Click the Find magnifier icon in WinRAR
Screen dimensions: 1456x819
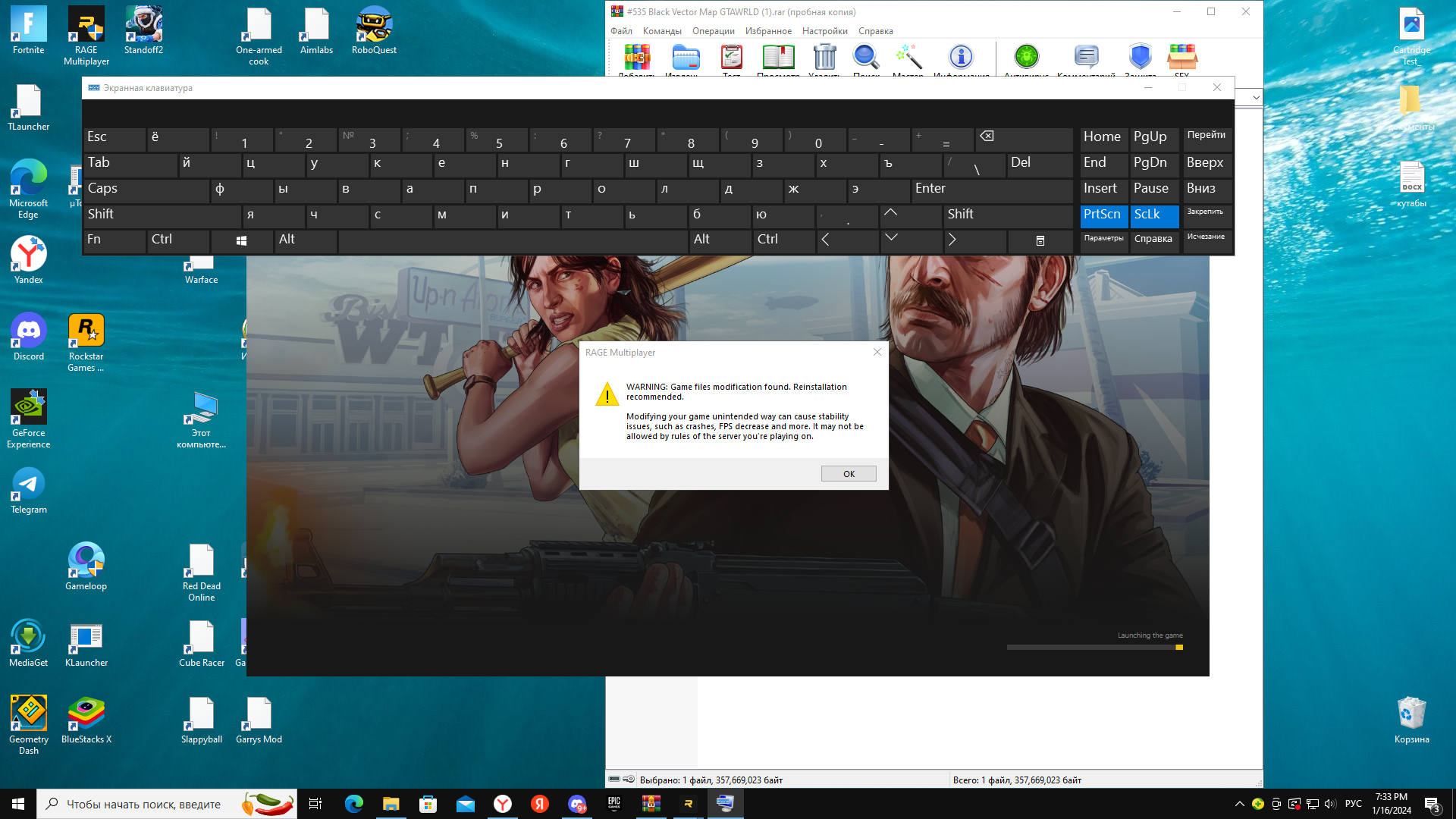tap(866, 58)
